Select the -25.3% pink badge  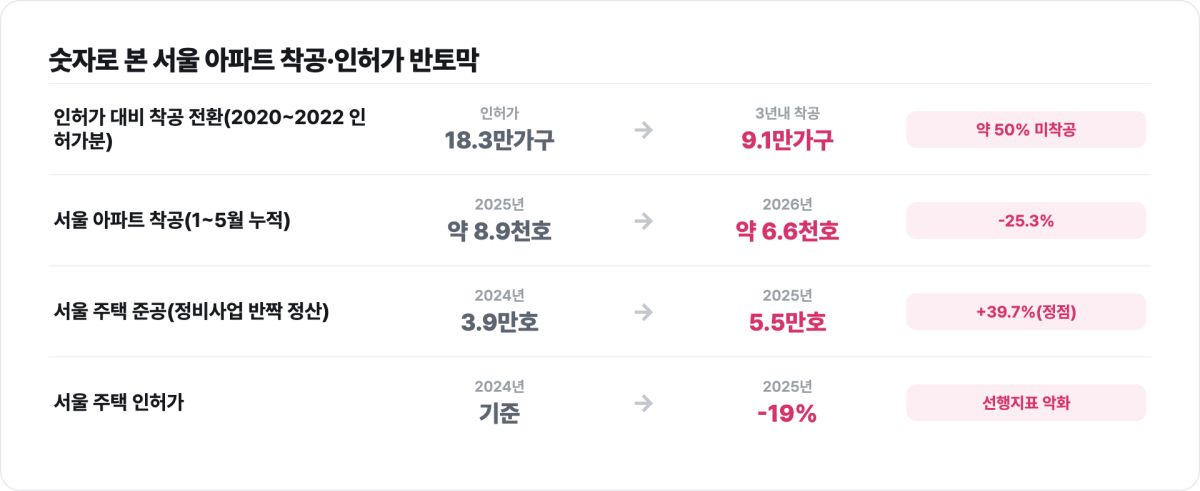pyautogui.click(x=1026, y=221)
